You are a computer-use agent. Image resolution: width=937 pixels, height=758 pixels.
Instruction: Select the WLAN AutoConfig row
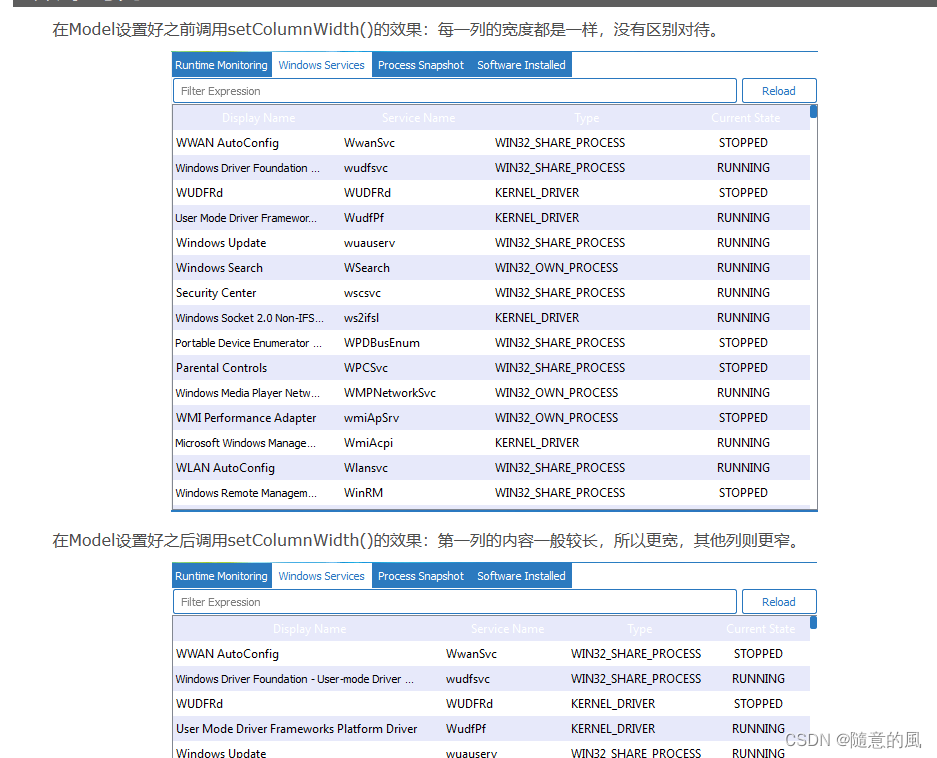coord(491,468)
